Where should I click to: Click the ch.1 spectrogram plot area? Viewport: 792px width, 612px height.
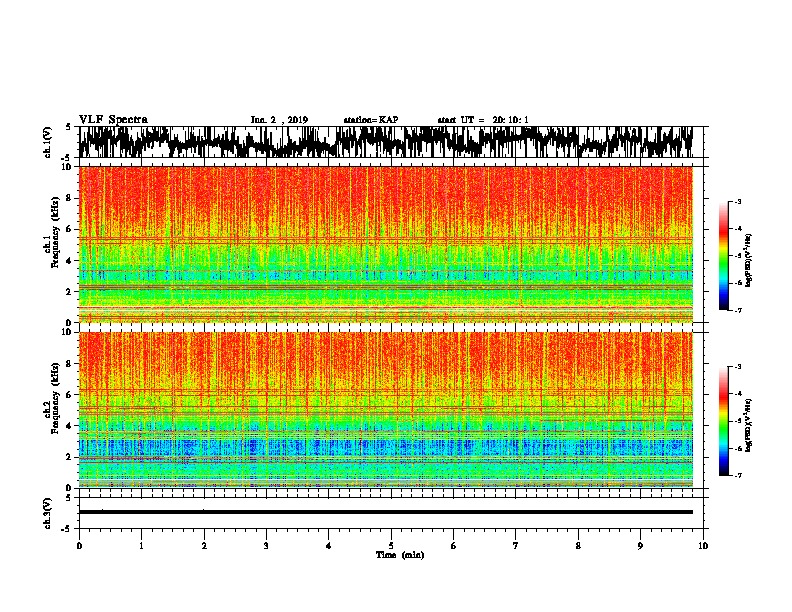[385, 244]
